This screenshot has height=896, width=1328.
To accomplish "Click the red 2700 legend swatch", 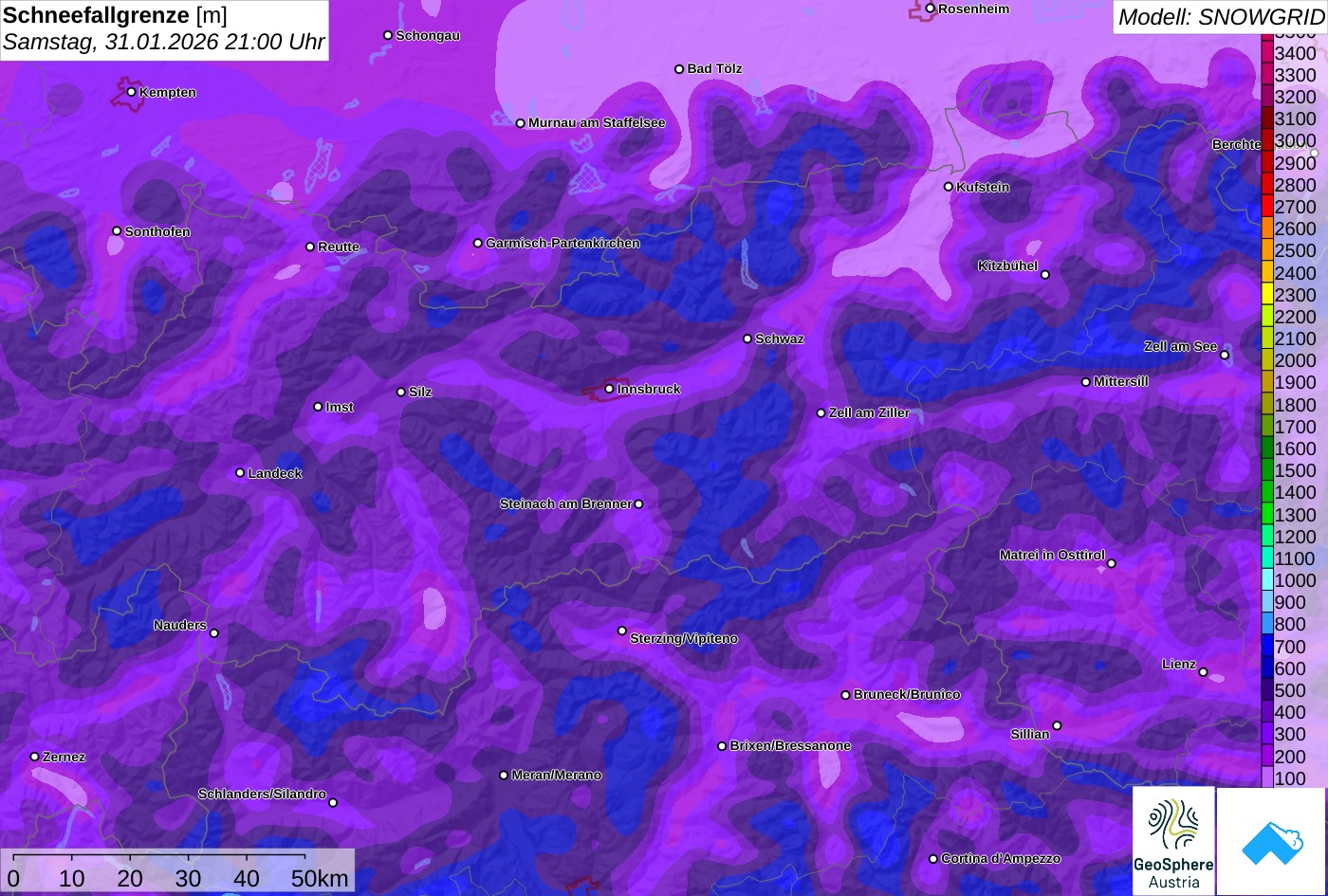I will point(1266,207).
